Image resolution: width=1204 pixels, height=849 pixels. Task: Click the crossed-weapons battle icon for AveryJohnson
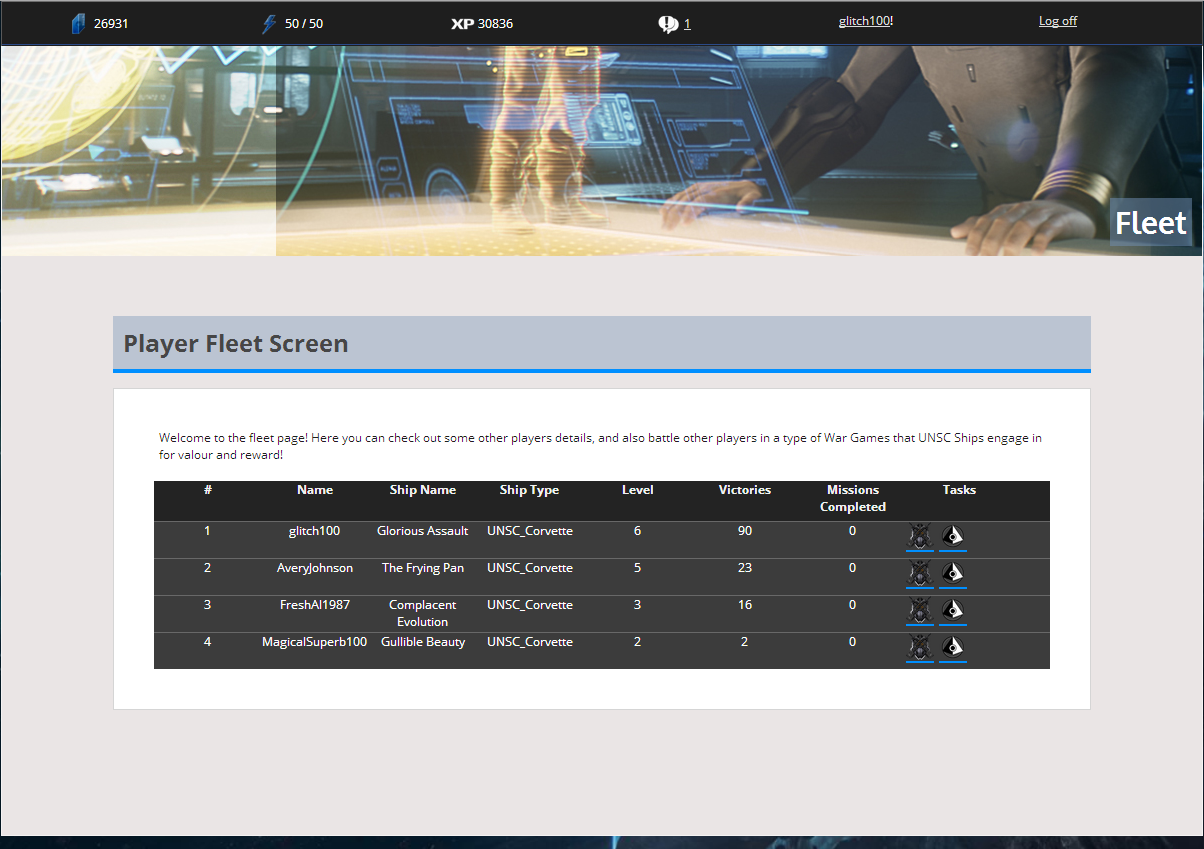pos(920,574)
